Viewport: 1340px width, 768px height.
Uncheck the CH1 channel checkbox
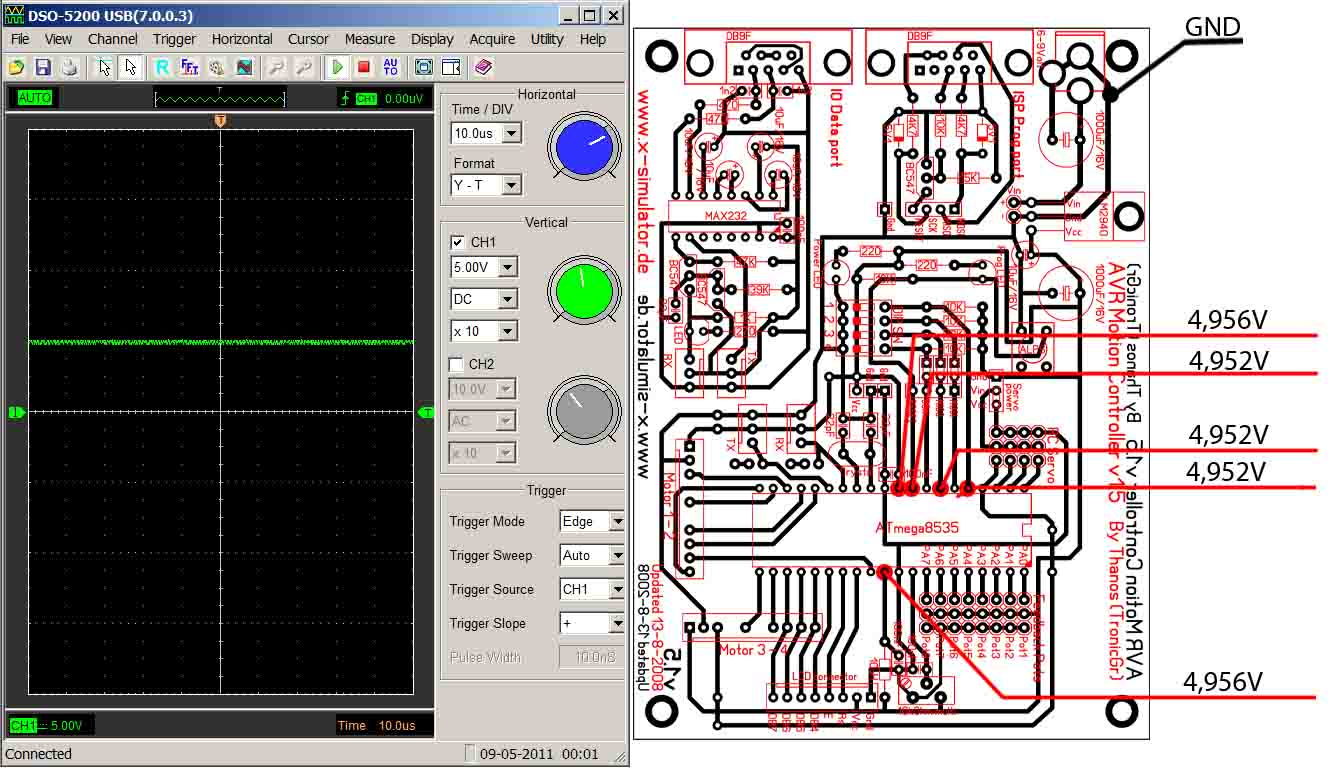point(457,242)
